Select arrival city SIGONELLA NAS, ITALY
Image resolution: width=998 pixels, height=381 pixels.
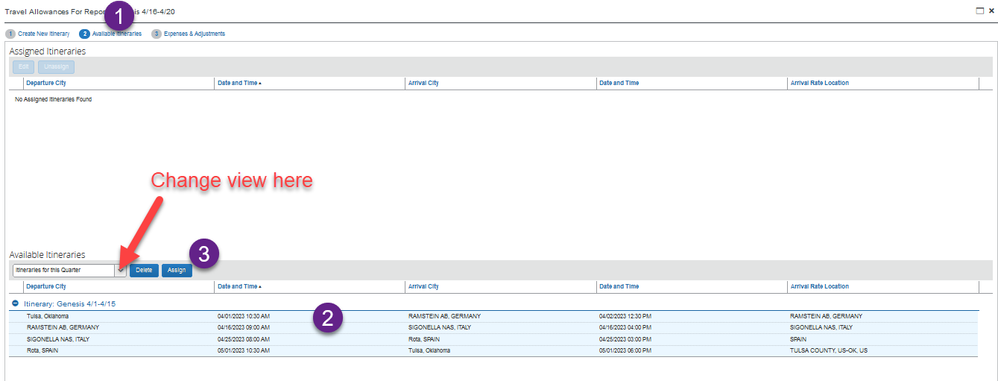click(x=439, y=328)
